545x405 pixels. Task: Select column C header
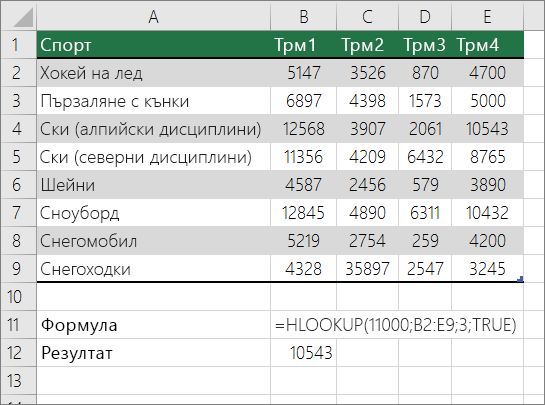367,16
